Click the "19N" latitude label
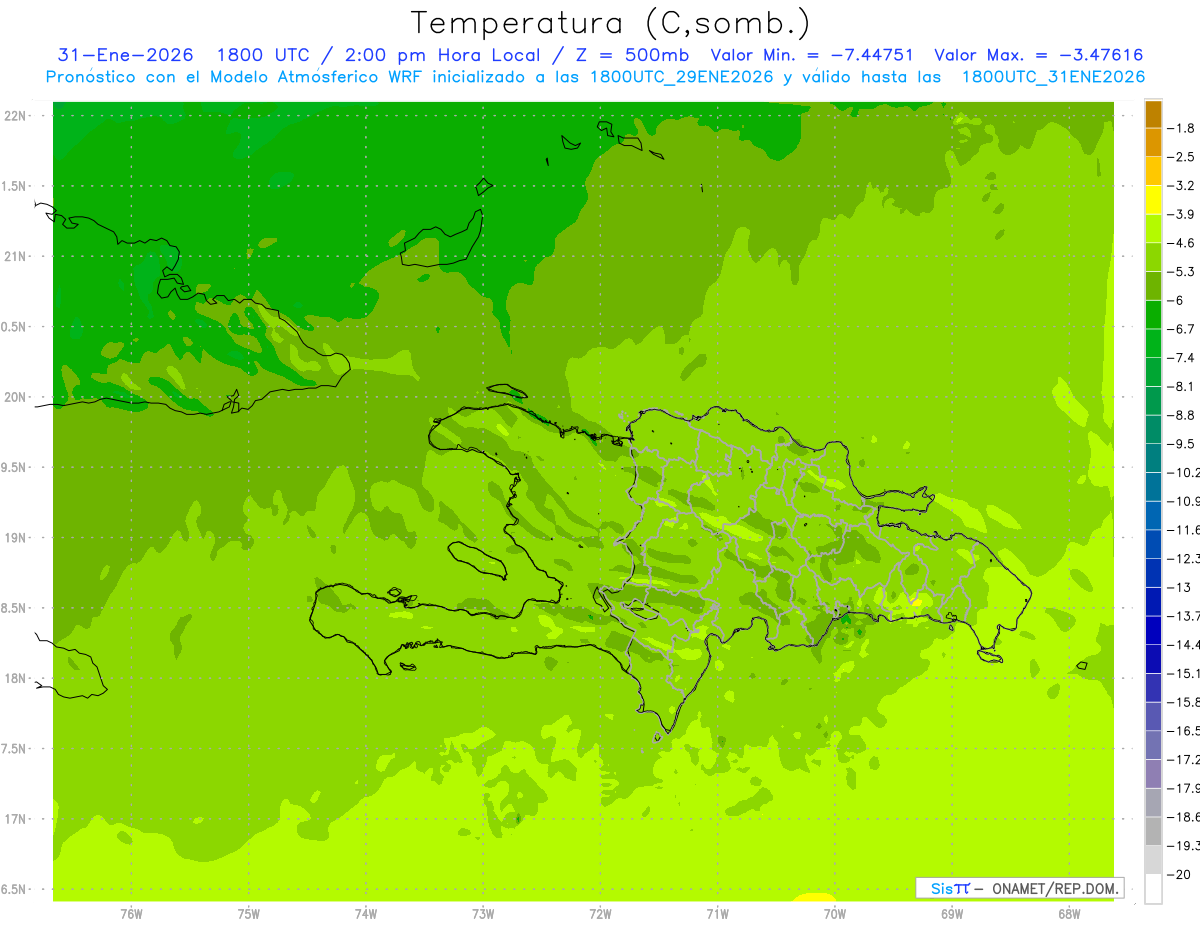 [17, 538]
